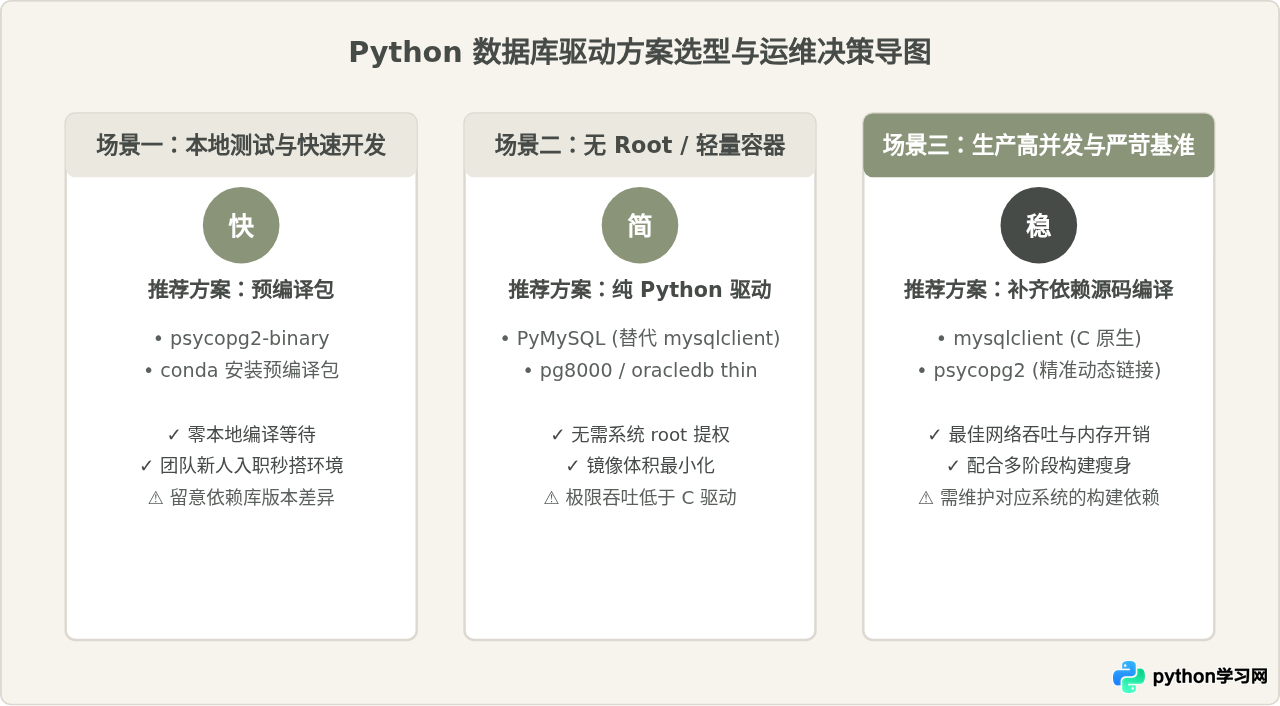Click the warning line 需维护对应系统的构建依赖
The image size is (1280, 706).
(x=1039, y=497)
